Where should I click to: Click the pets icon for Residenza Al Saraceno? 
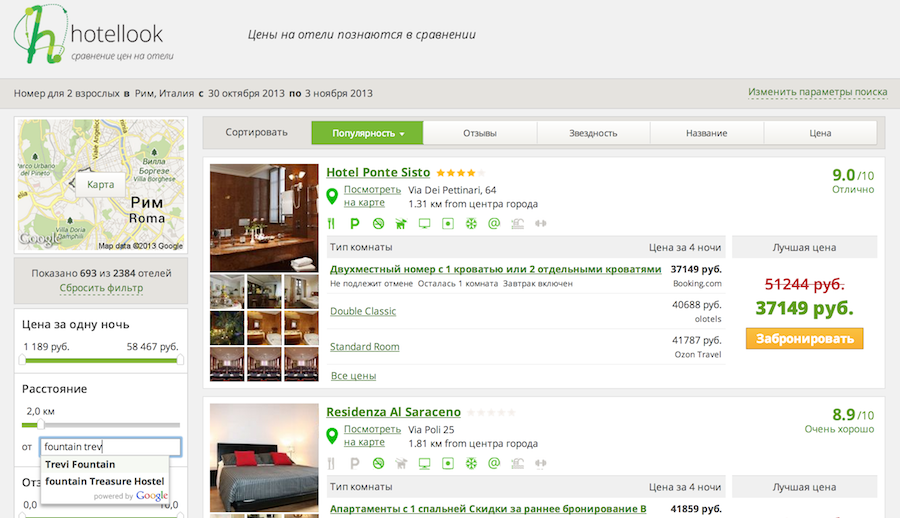click(401, 463)
